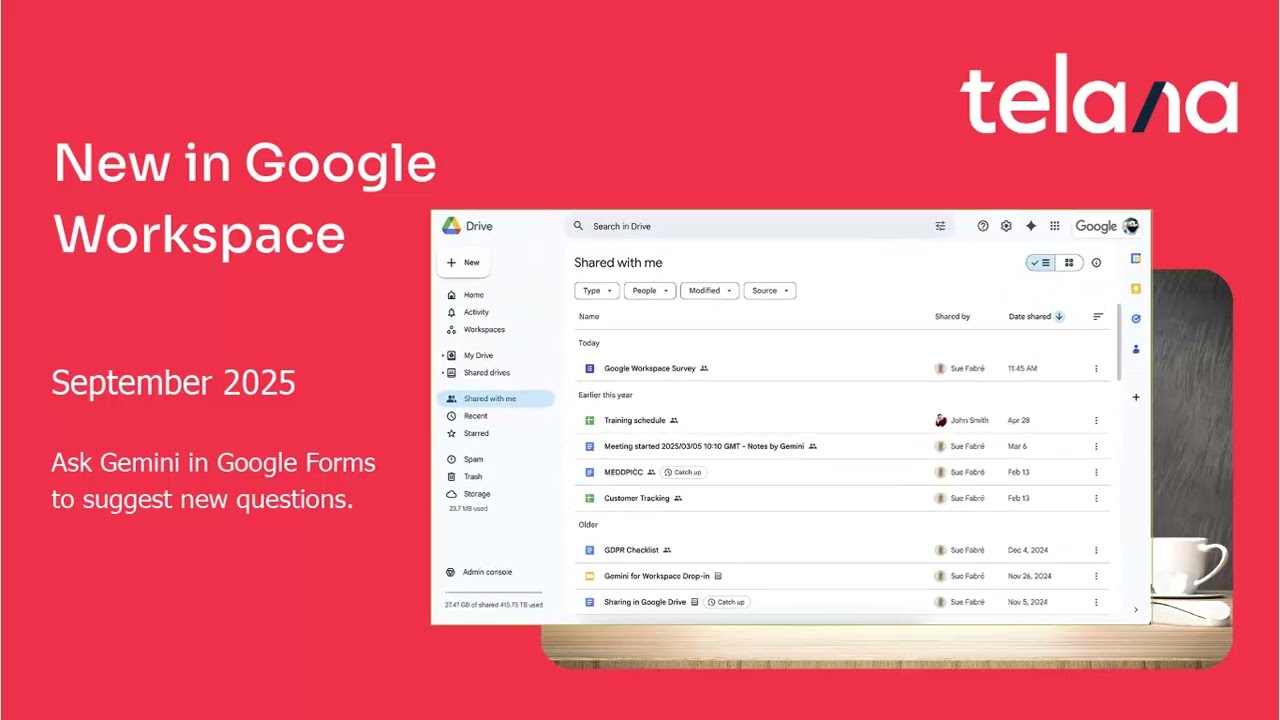Open Keep in the side panel
Screen dimensions: 1280x720
1136,288
